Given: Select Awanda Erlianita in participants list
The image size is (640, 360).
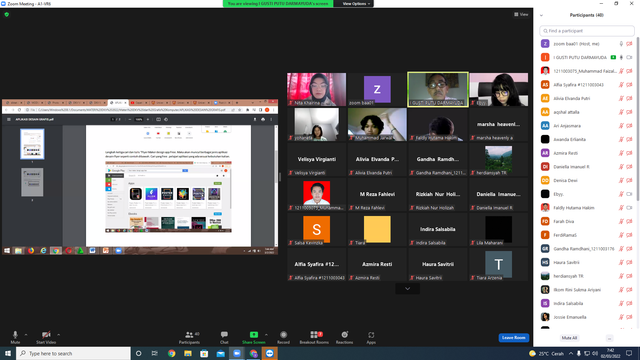Looking at the screenshot, I should [587, 139].
